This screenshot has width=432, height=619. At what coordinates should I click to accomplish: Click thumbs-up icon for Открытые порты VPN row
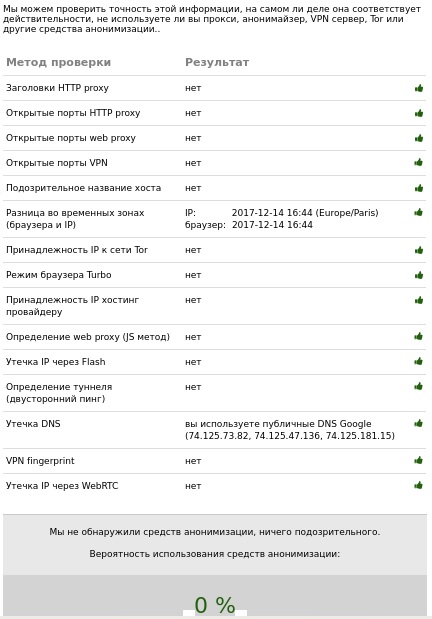pos(419,162)
